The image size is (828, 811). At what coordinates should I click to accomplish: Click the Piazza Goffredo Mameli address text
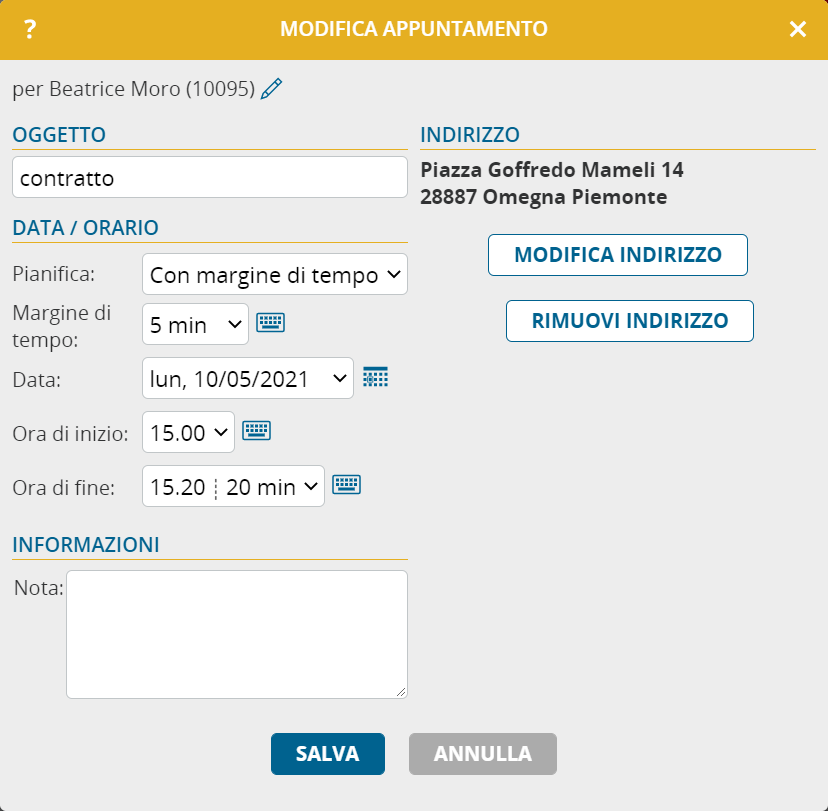click(552, 170)
